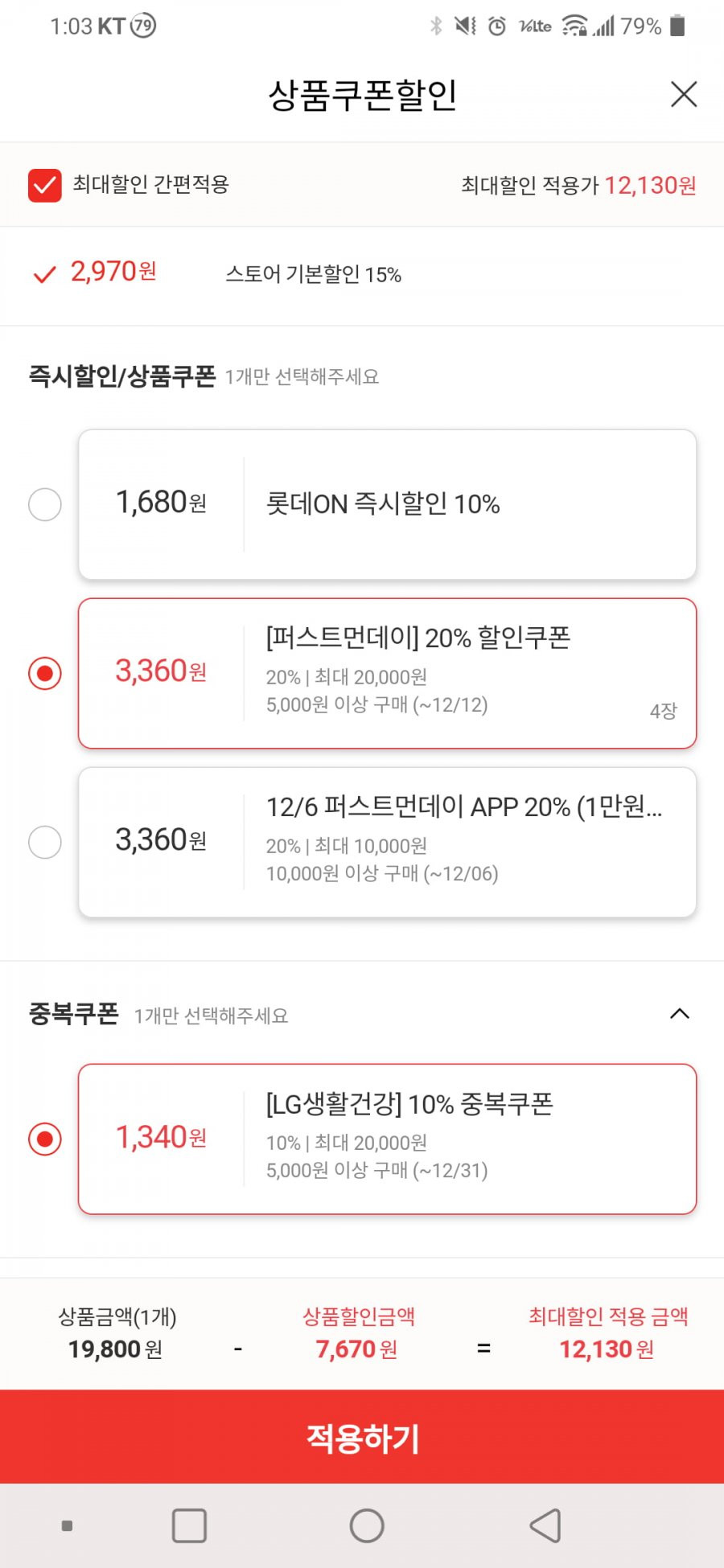Tap the 적용하기 apply button
Image resolution: width=724 pixels, height=1568 pixels.
click(x=362, y=1437)
